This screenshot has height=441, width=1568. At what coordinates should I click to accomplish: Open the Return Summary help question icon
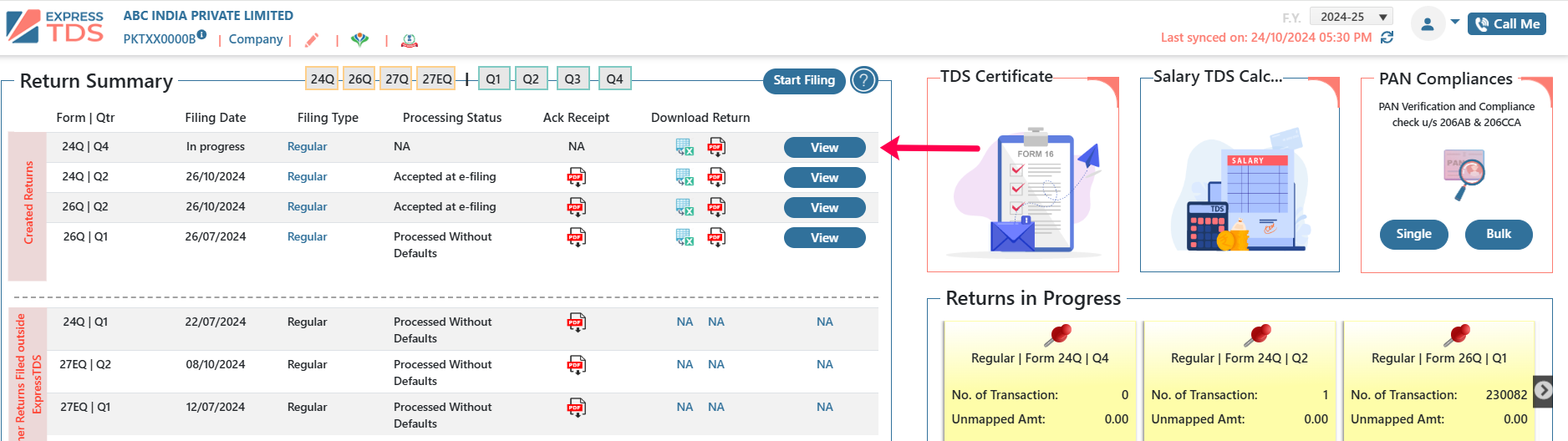point(864,80)
